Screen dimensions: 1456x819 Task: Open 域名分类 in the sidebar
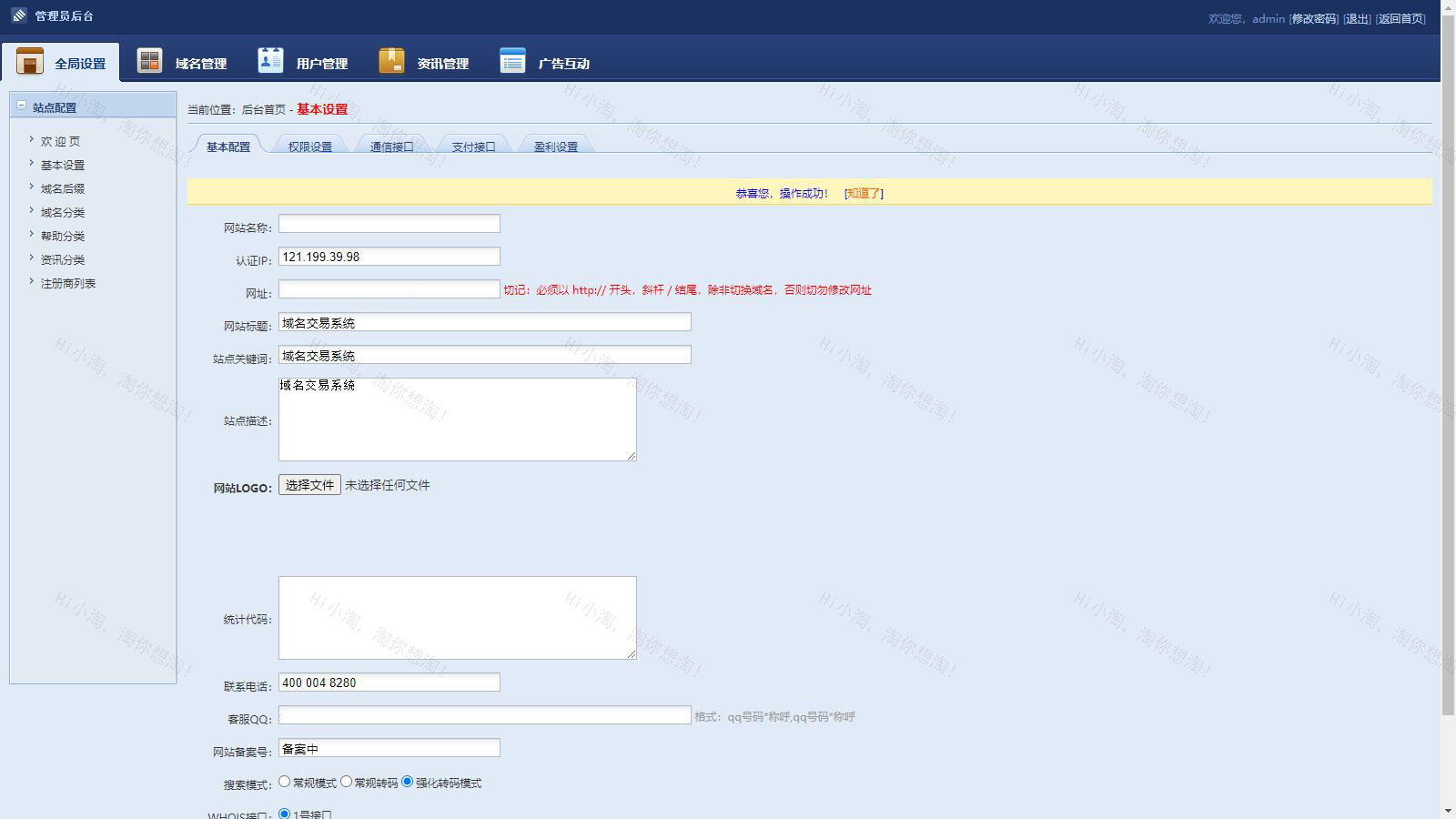point(63,212)
